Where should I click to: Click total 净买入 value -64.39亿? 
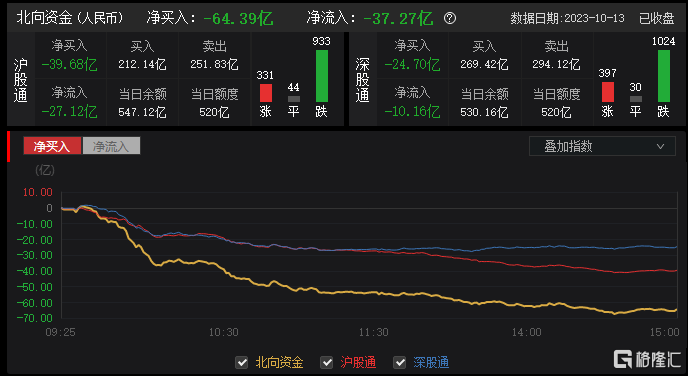(239, 18)
